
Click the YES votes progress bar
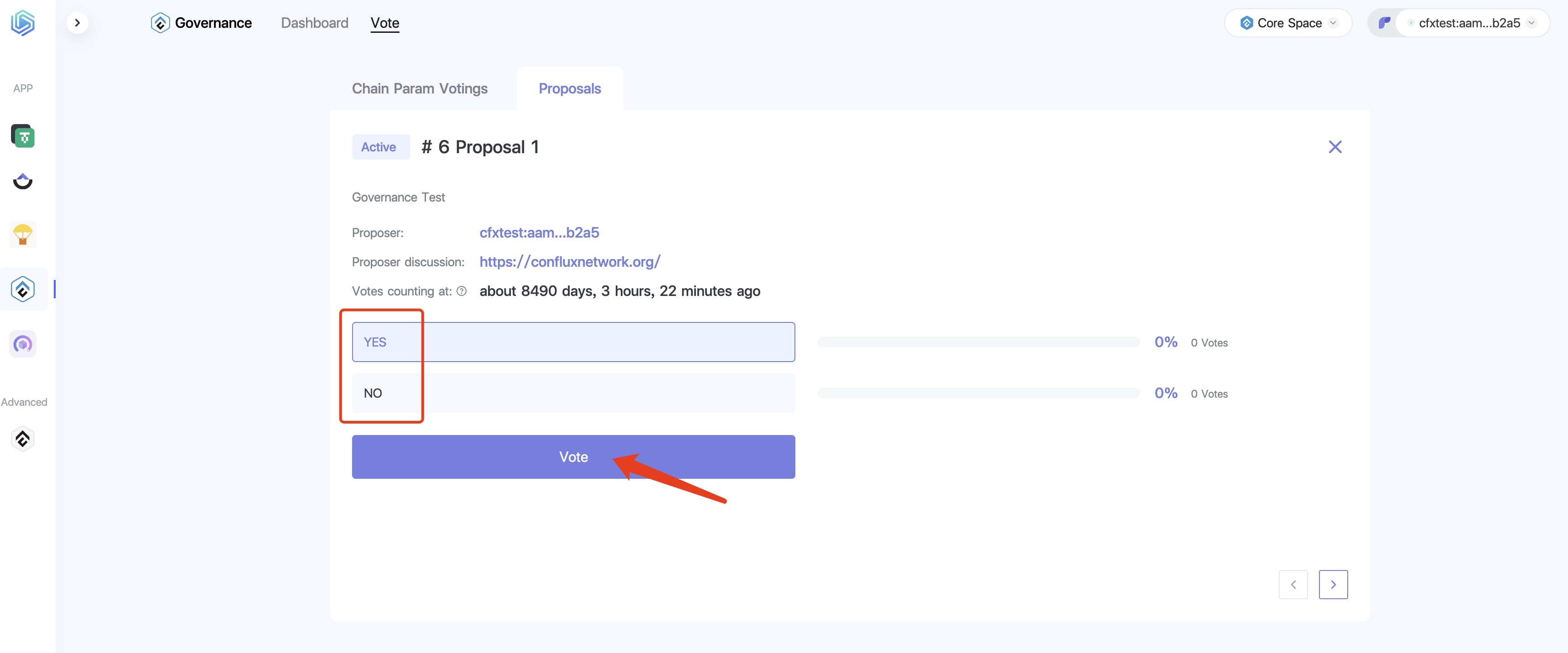[978, 342]
